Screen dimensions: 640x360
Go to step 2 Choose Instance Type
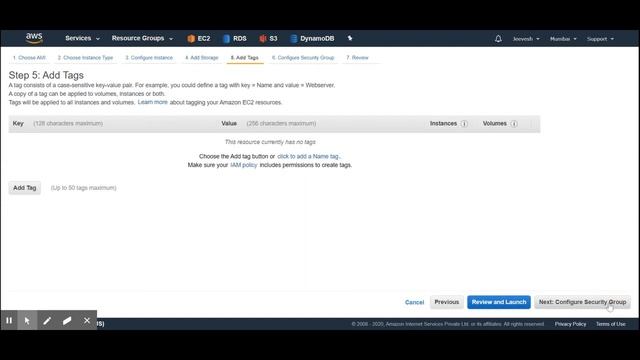(x=85, y=58)
